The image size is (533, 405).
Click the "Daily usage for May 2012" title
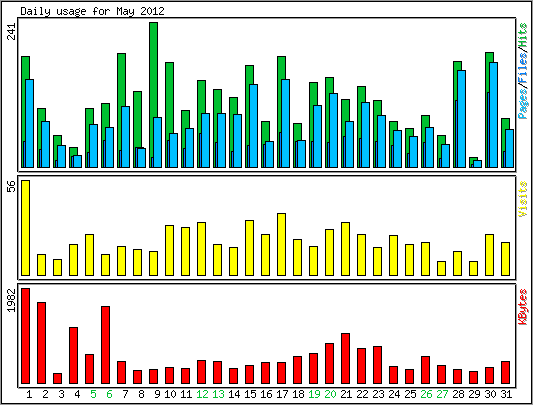(92, 11)
